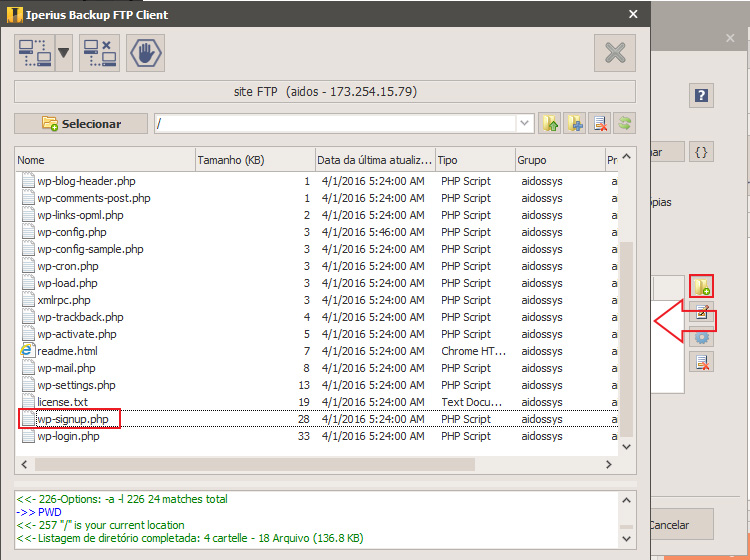Create new folder icon
The width and height of the screenshot is (750, 560).
pyautogui.click(x=574, y=123)
